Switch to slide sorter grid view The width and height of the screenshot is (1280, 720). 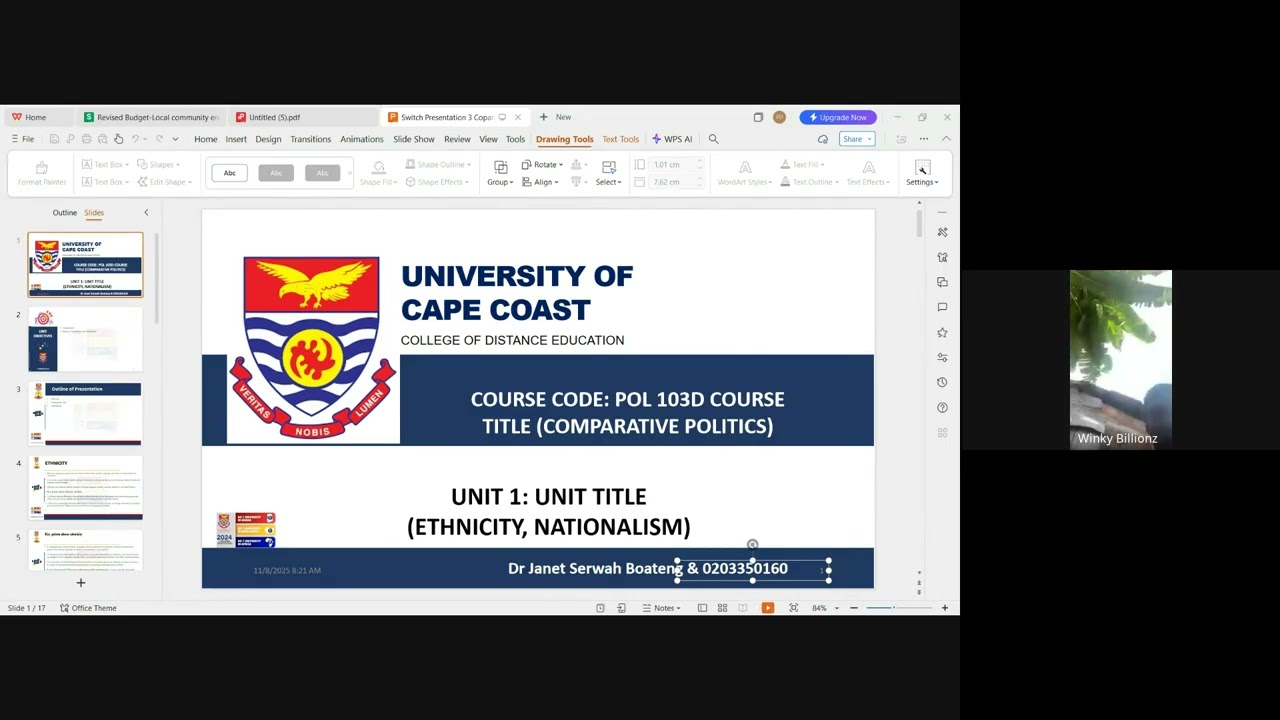coord(722,608)
